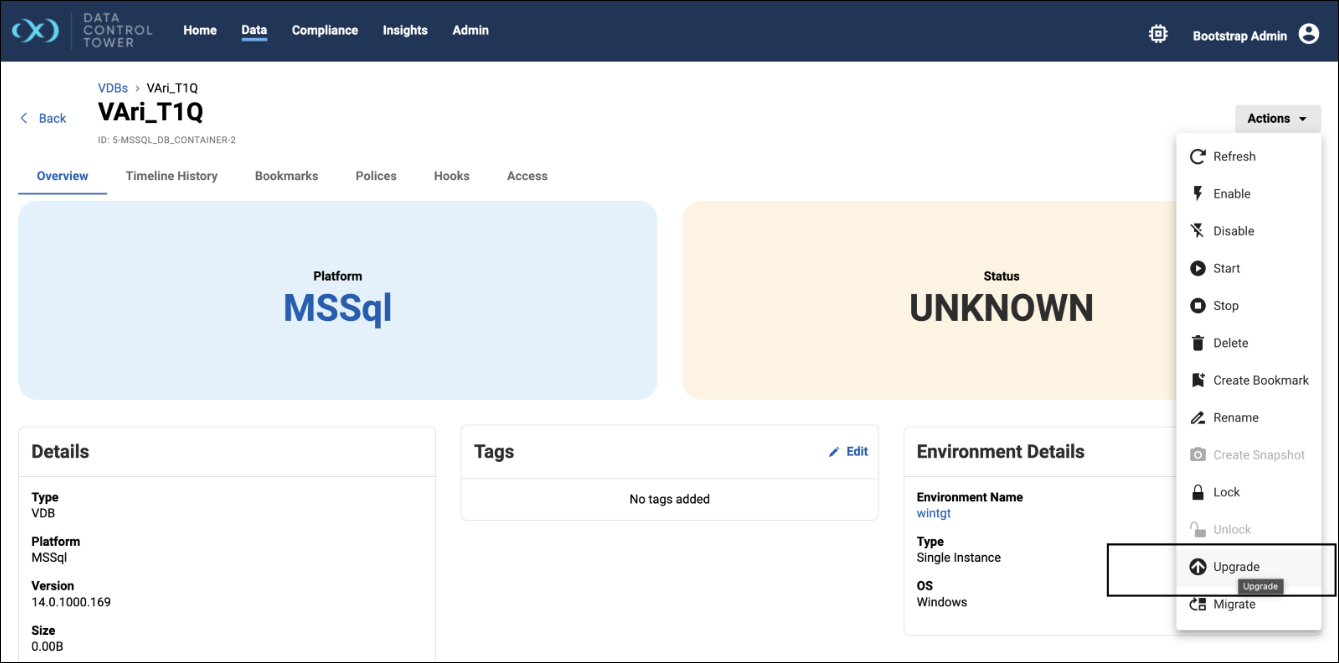
Task: Click the Delete trash icon
Action: point(1197,343)
